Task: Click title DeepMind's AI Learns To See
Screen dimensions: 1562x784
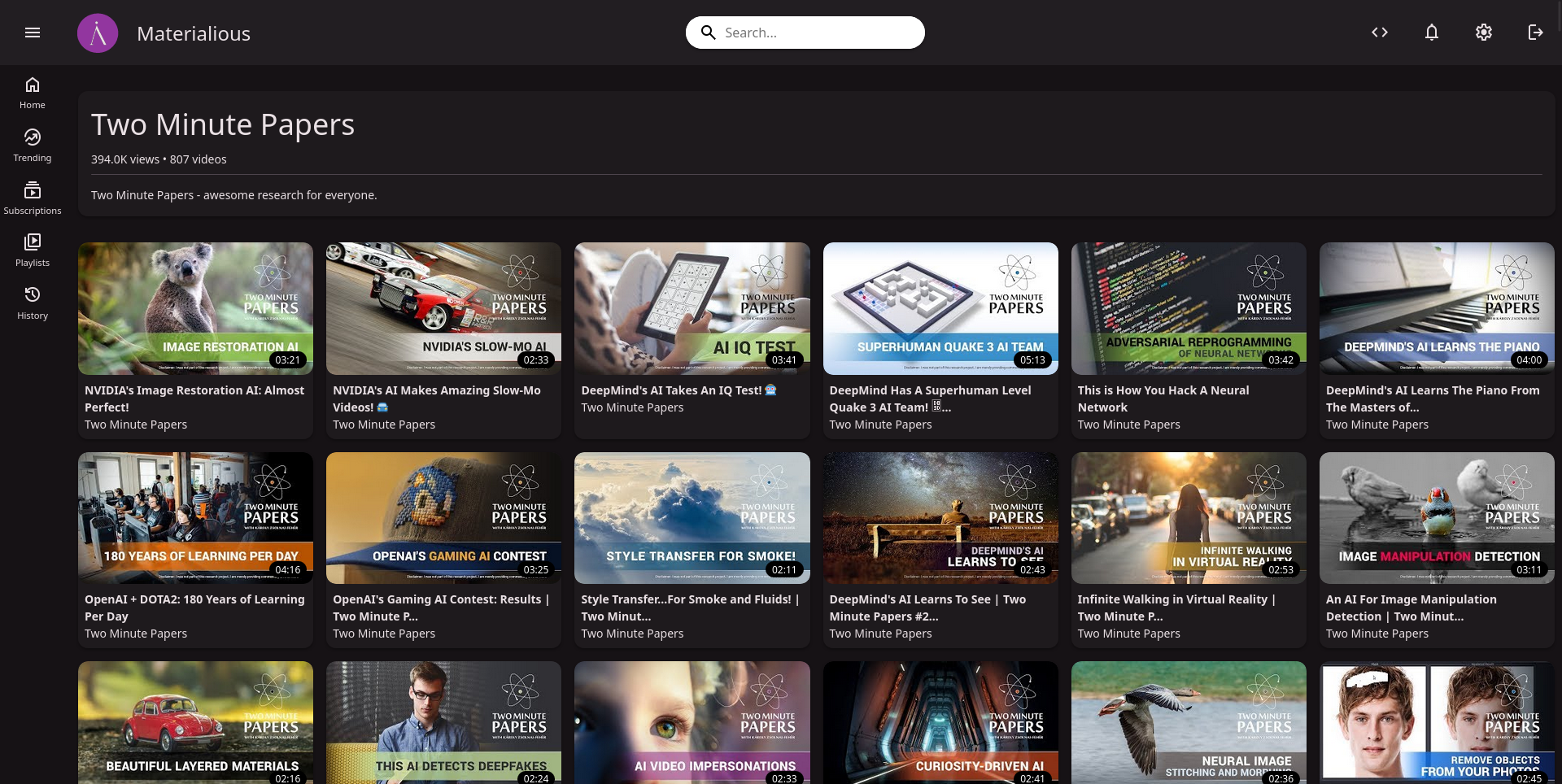Action: click(x=927, y=608)
